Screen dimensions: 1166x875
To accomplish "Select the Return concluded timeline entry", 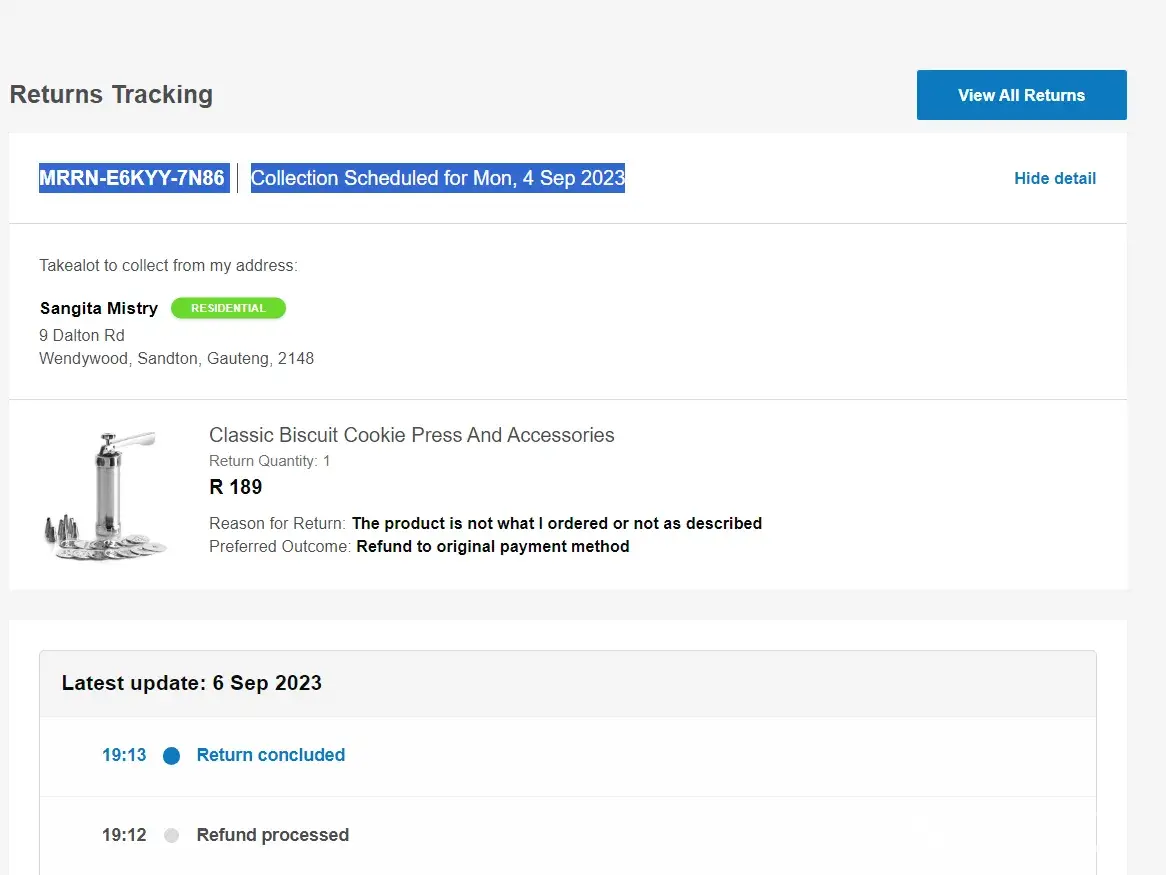I will point(270,755).
